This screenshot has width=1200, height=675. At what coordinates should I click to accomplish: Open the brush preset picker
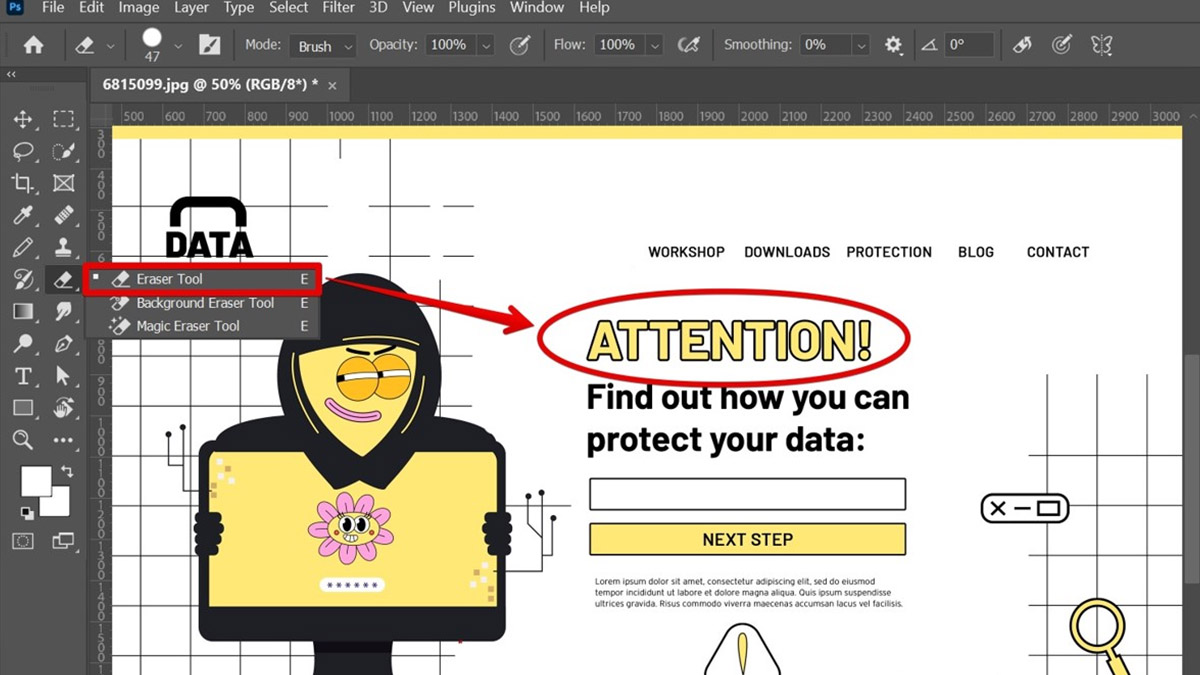[x=160, y=44]
